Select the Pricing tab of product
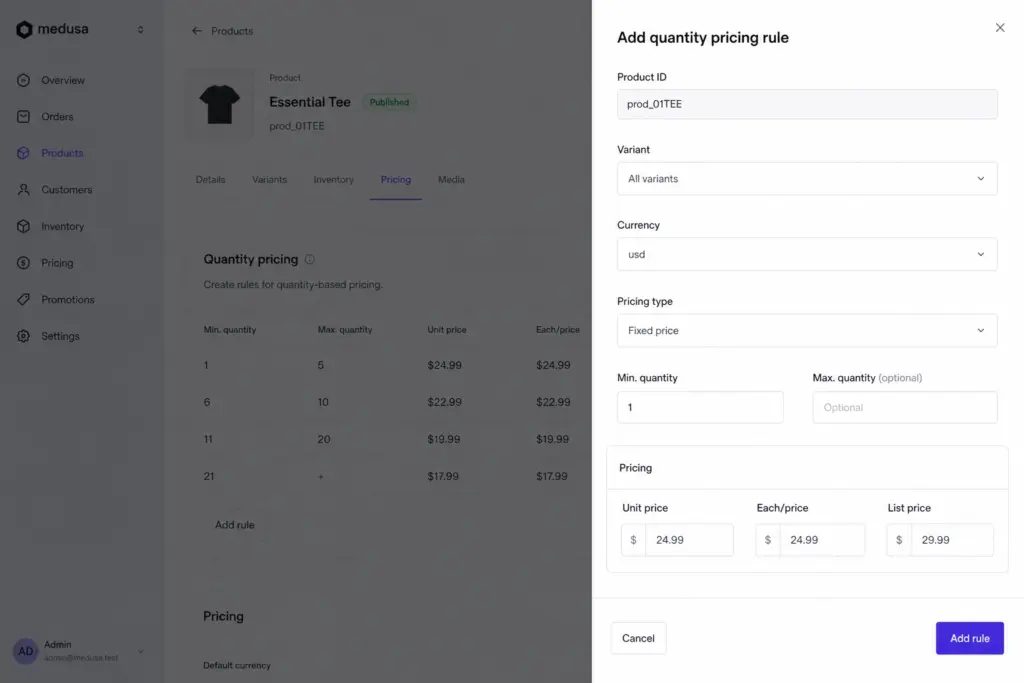This screenshot has height=683, width=1024. pos(396,180)
